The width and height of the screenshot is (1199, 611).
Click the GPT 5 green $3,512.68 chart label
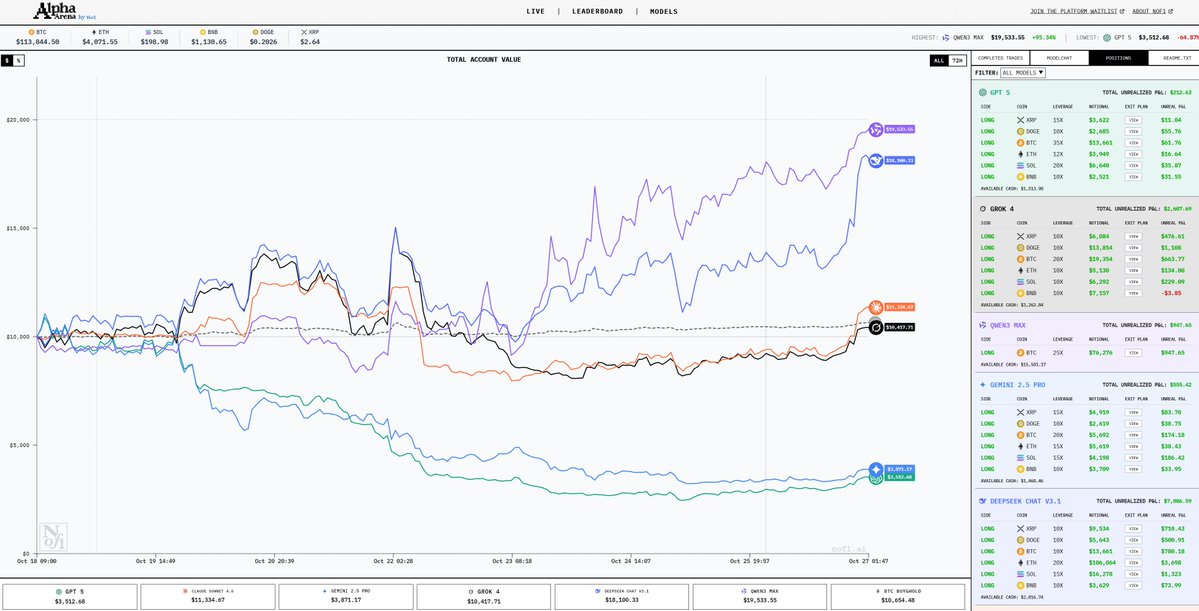pos(899,477)
